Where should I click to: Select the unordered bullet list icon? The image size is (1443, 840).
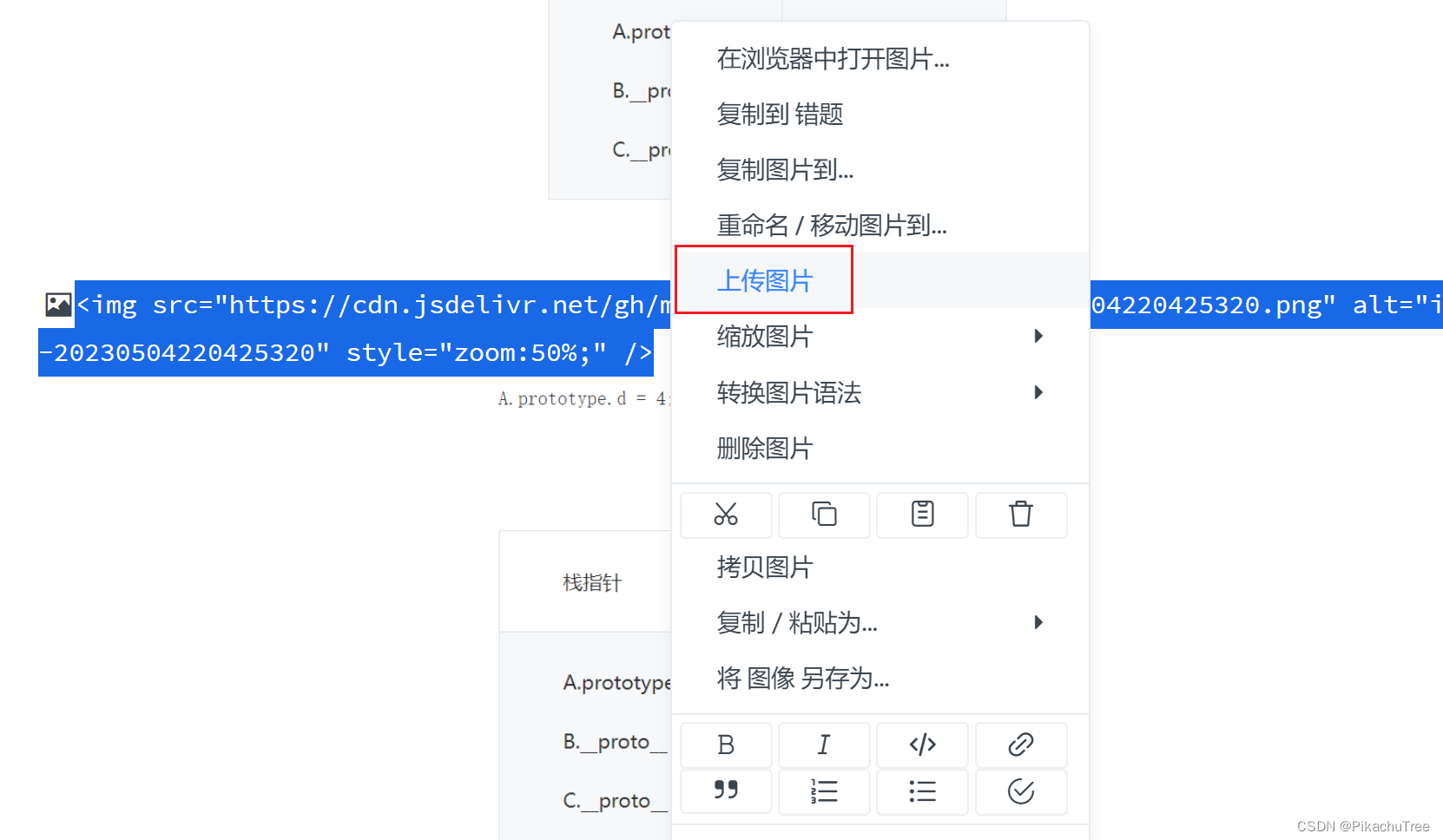(922, 791)
